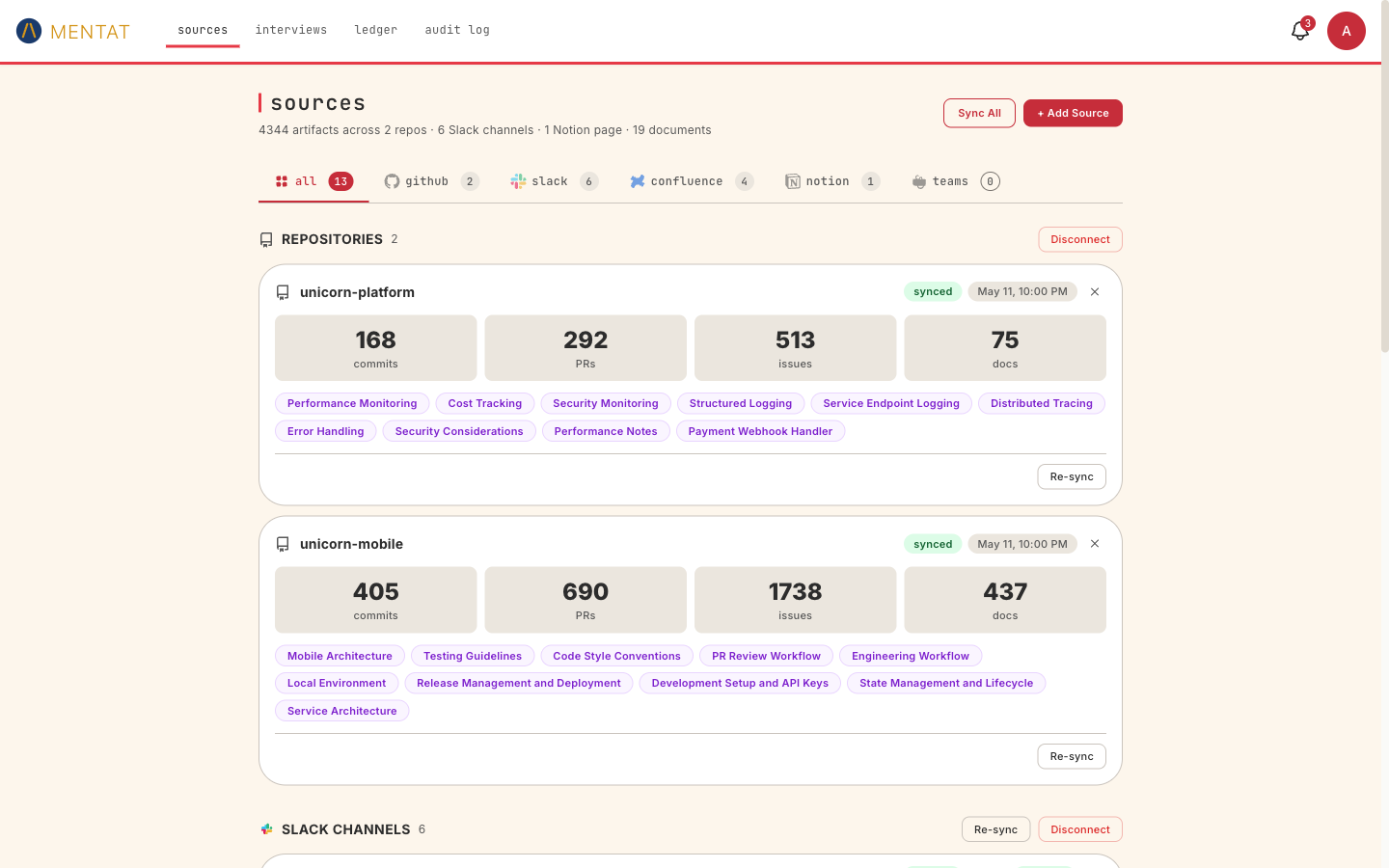Image resolution: width=1389 pixels, height=868 pixels.
Task: Open the user avatar A menu
Action: coord(1347,31)
